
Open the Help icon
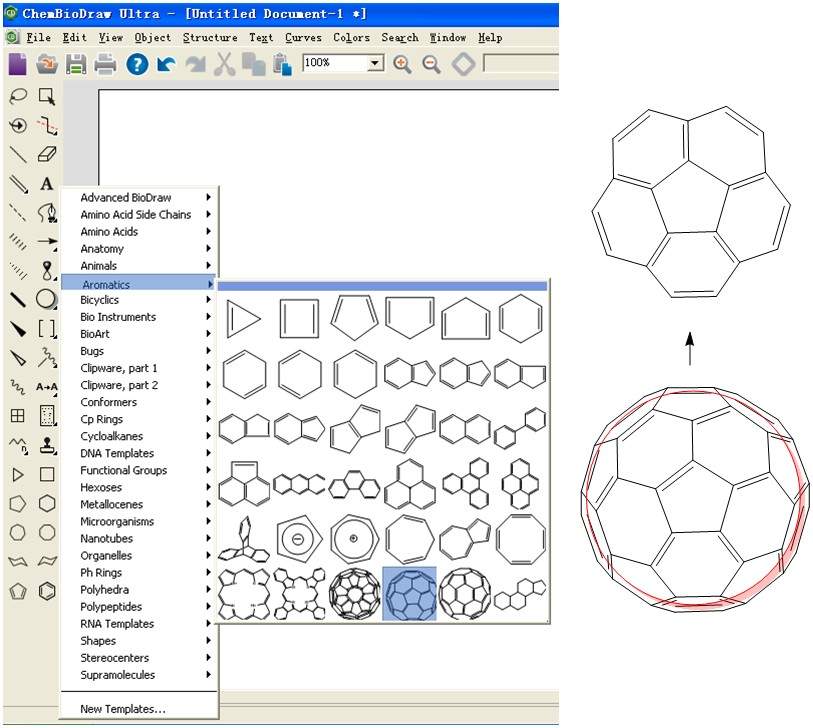(137, 64)
